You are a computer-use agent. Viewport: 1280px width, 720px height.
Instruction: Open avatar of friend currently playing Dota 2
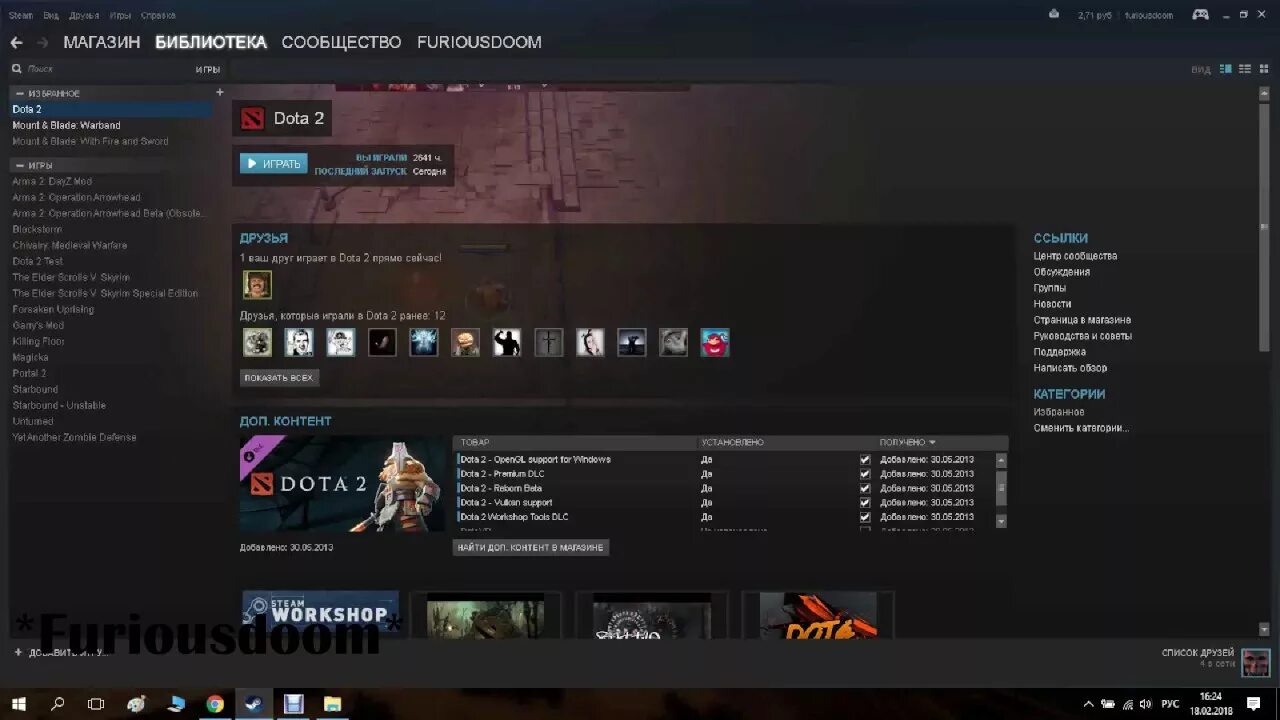pyautogui.click(x=257, y=285)
